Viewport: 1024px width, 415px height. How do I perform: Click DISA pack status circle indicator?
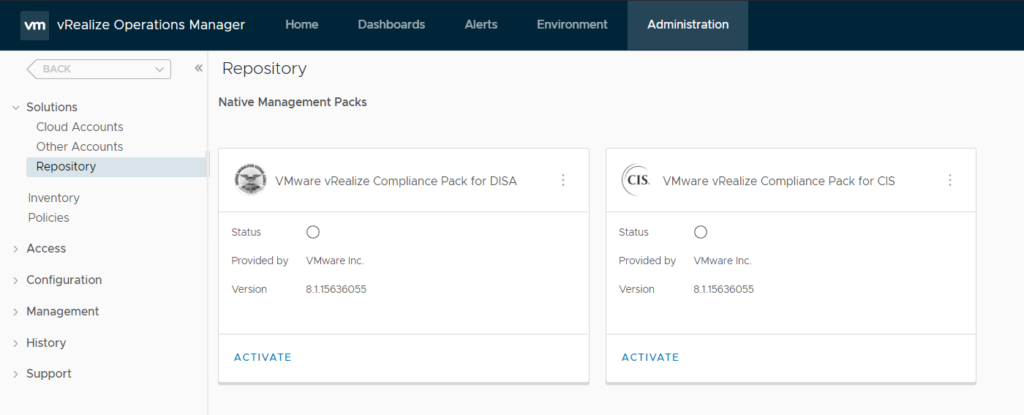[313, 232]
